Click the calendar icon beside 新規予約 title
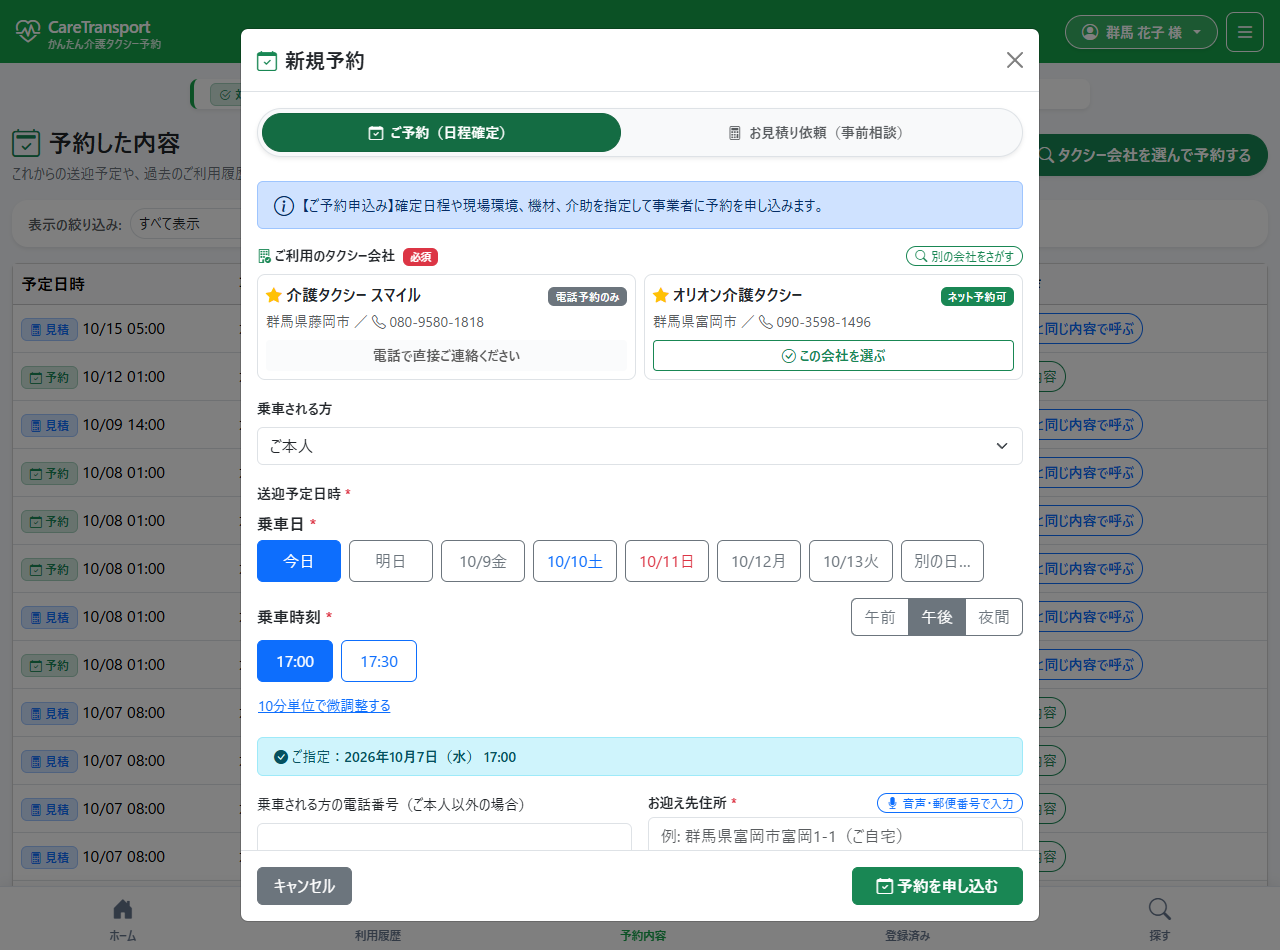This screenshot has width=1280, height=950. click(x=267, y=61)
